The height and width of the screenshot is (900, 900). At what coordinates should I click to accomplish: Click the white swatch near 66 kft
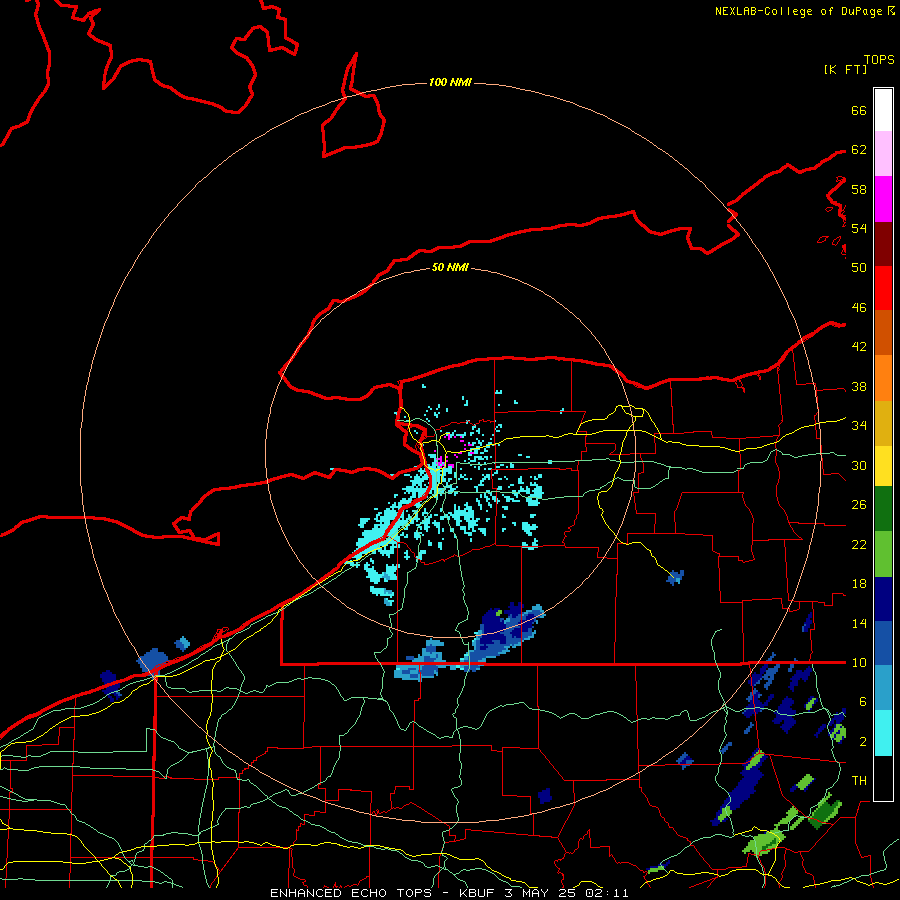click(x=883, y=110)
